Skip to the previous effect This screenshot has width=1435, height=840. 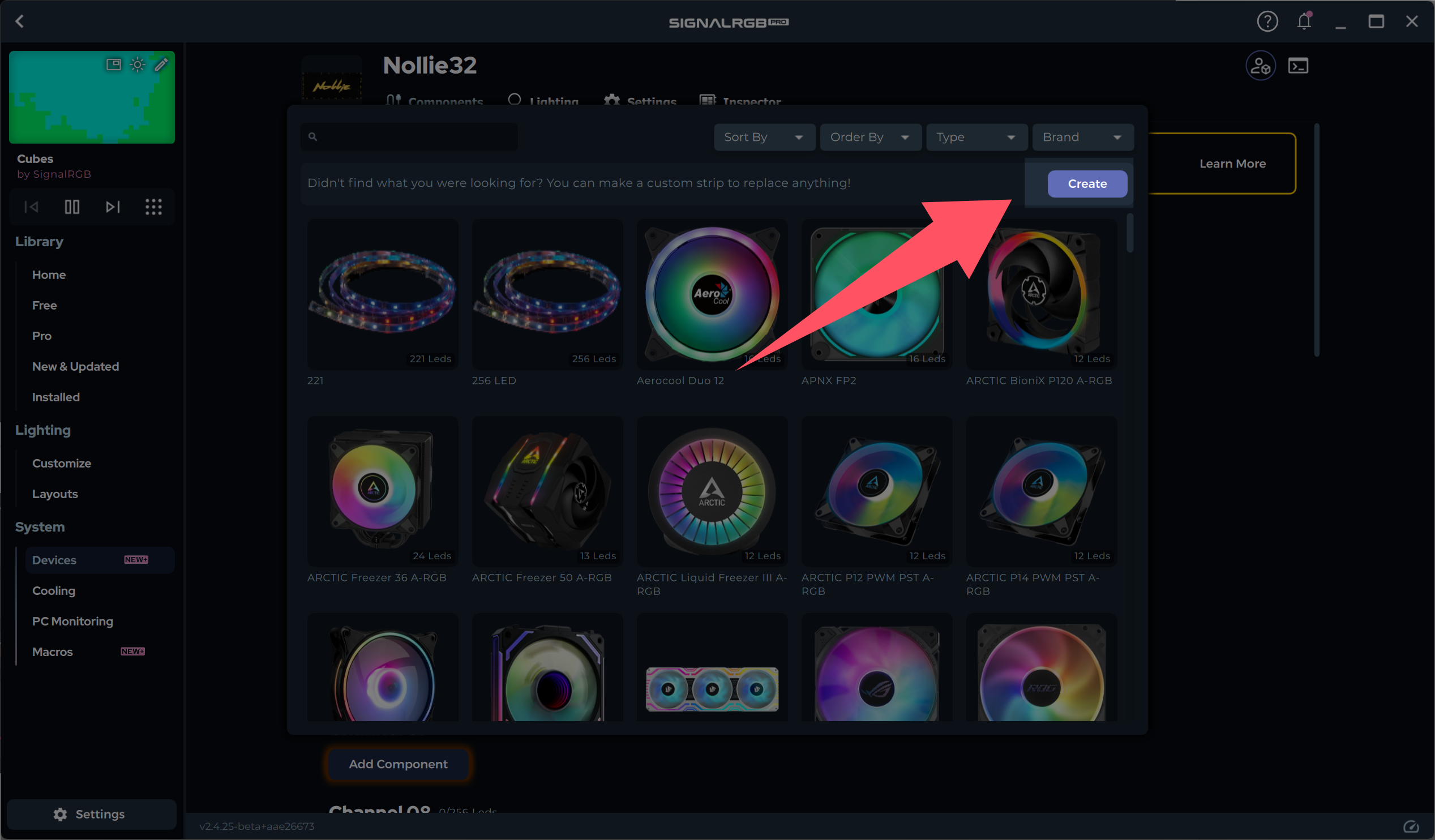coord(31,207)
